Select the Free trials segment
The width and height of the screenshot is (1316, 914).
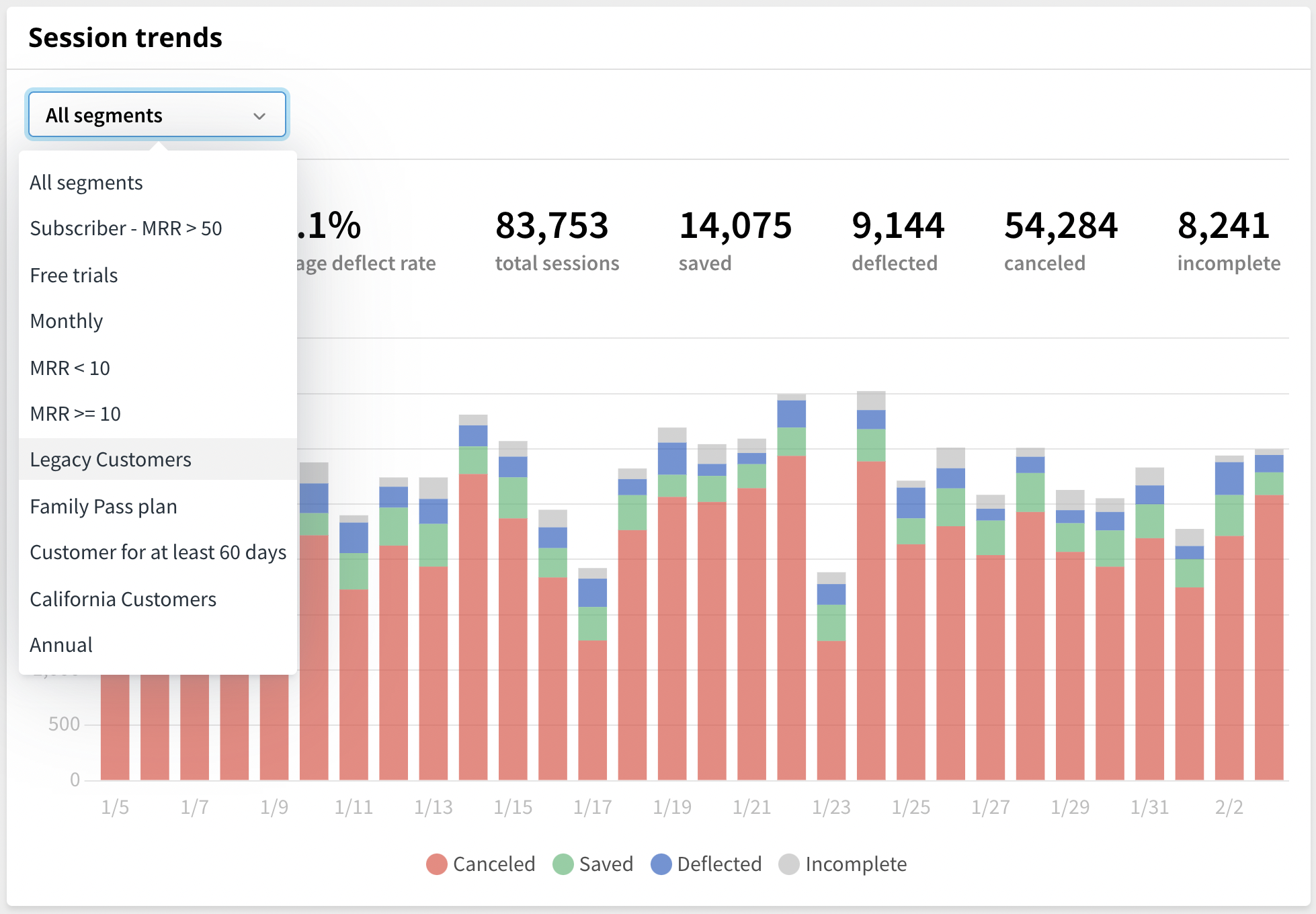74,276
